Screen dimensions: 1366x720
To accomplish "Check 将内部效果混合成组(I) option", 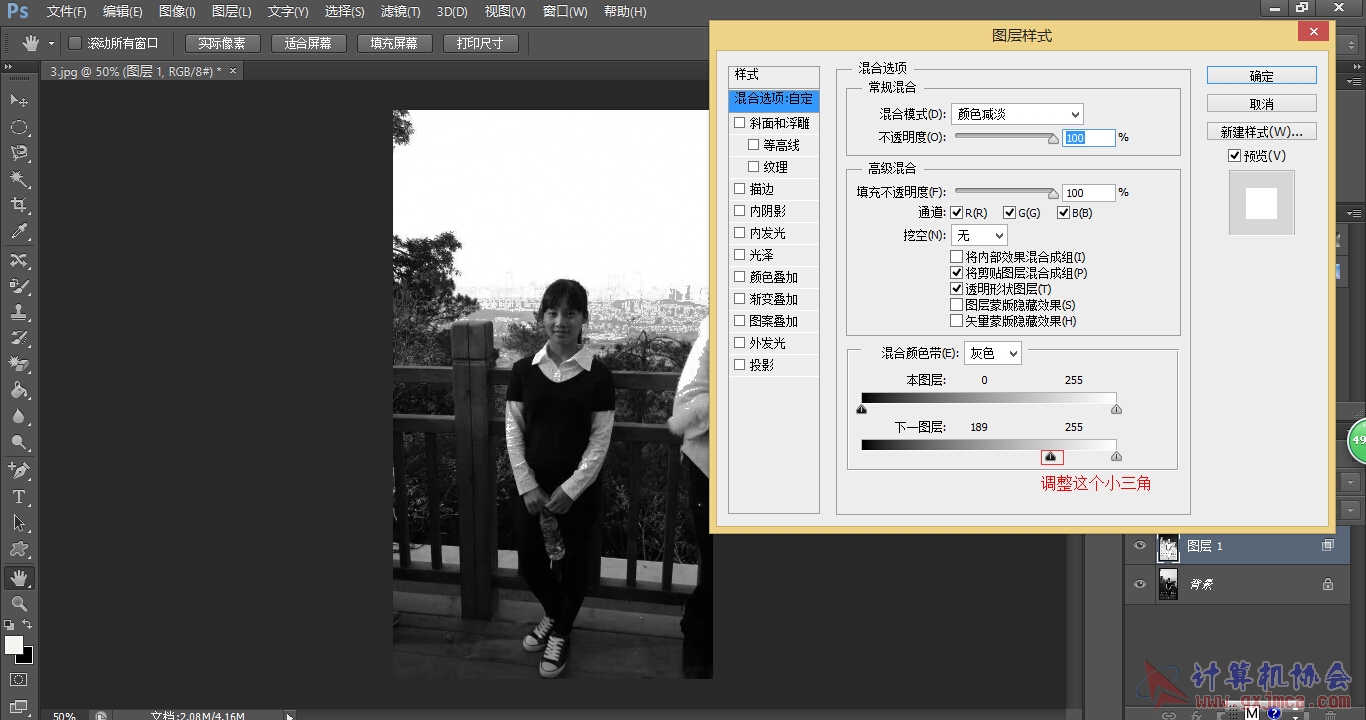I will point(957,257).
